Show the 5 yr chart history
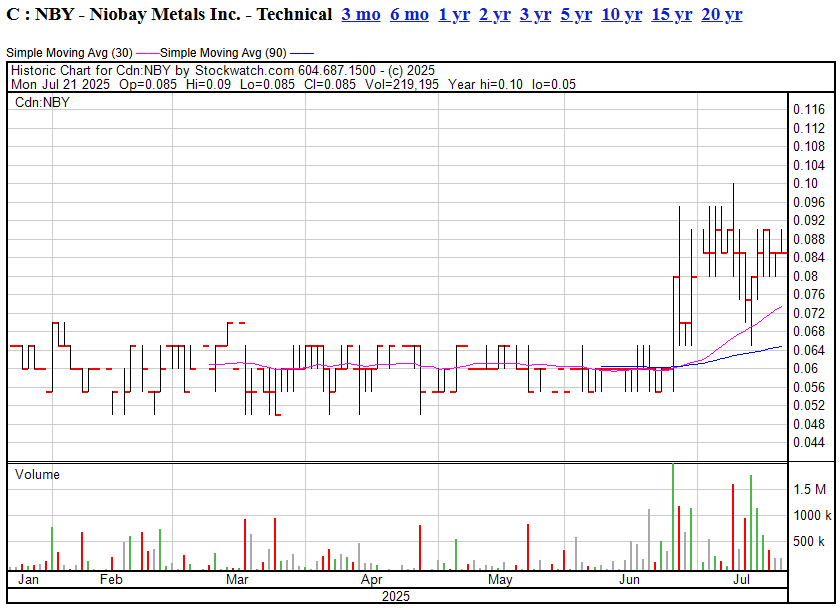This screenshot has width=840, height=608. 576,14
